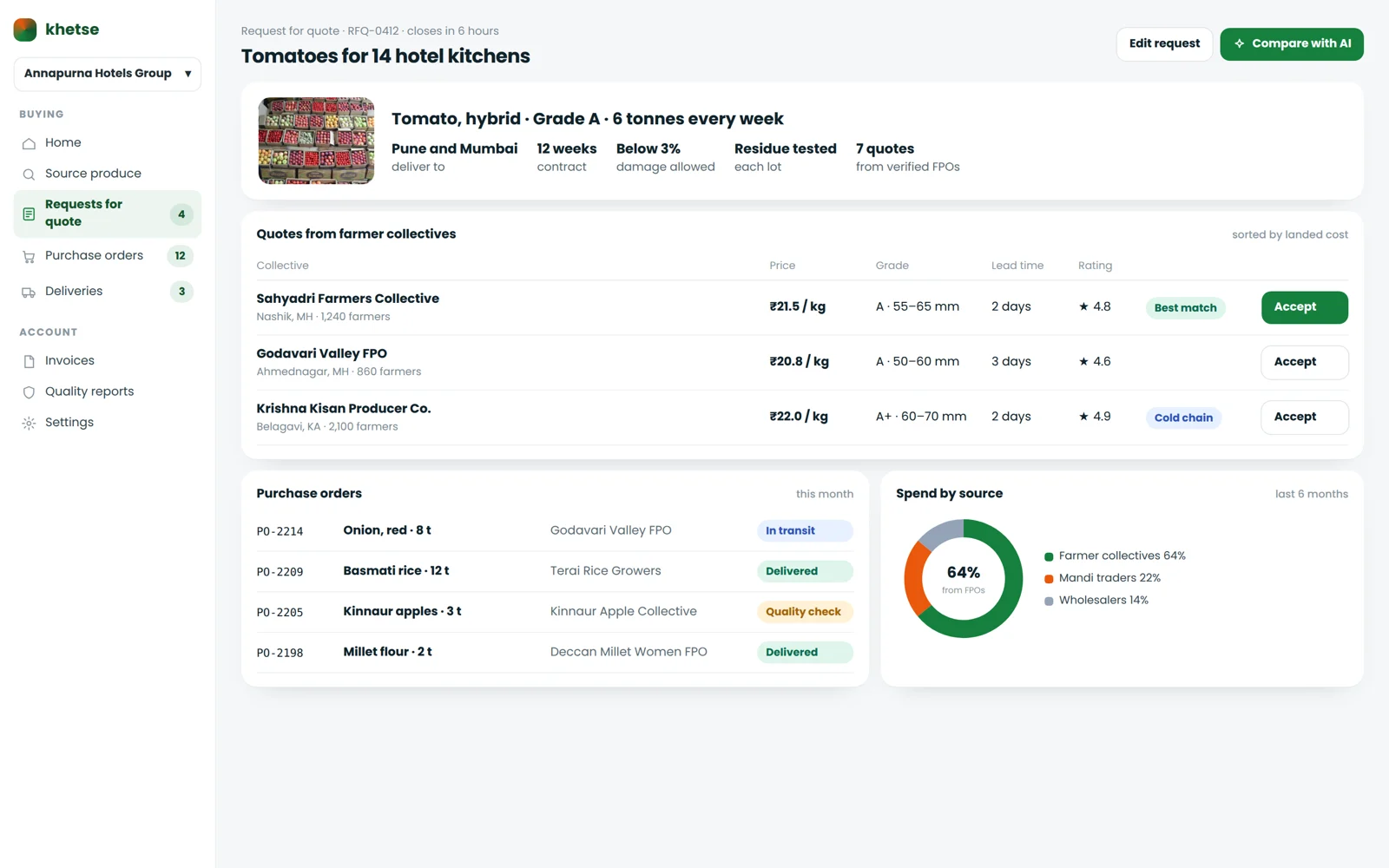This screenshot has height=868, width=1389.
Task: Accept the Sahyadri Farmers Collective quote
Action: click(x=1305, y=307)
